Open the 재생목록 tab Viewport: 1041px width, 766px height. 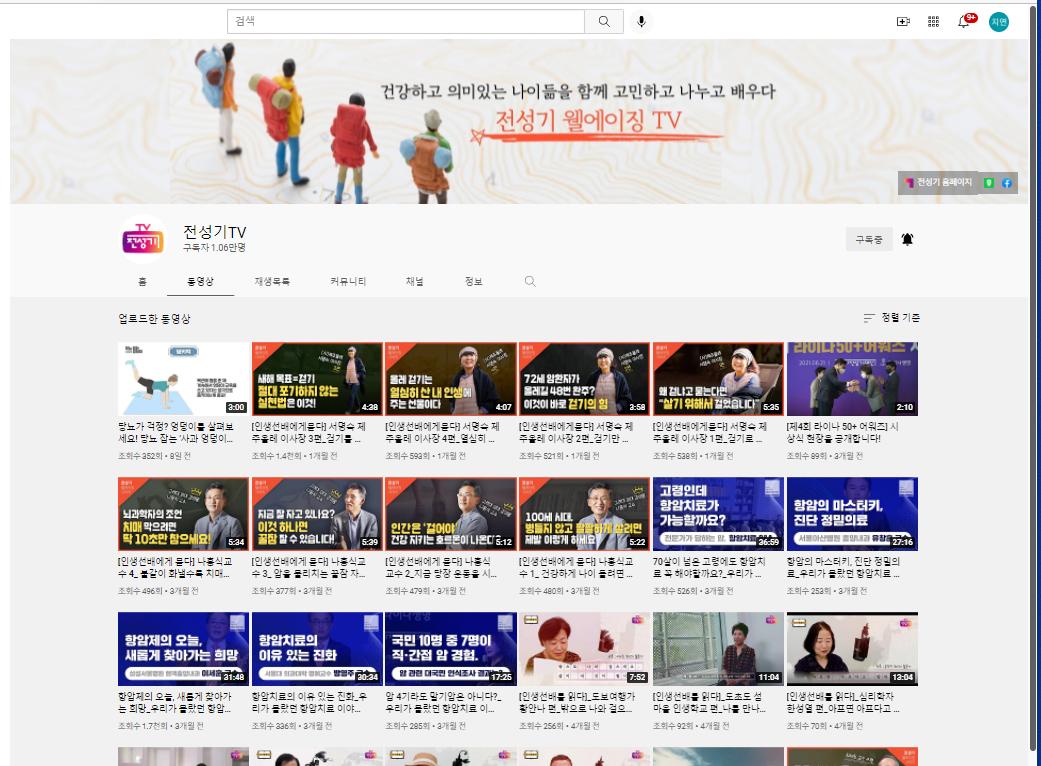pos(272,281)
